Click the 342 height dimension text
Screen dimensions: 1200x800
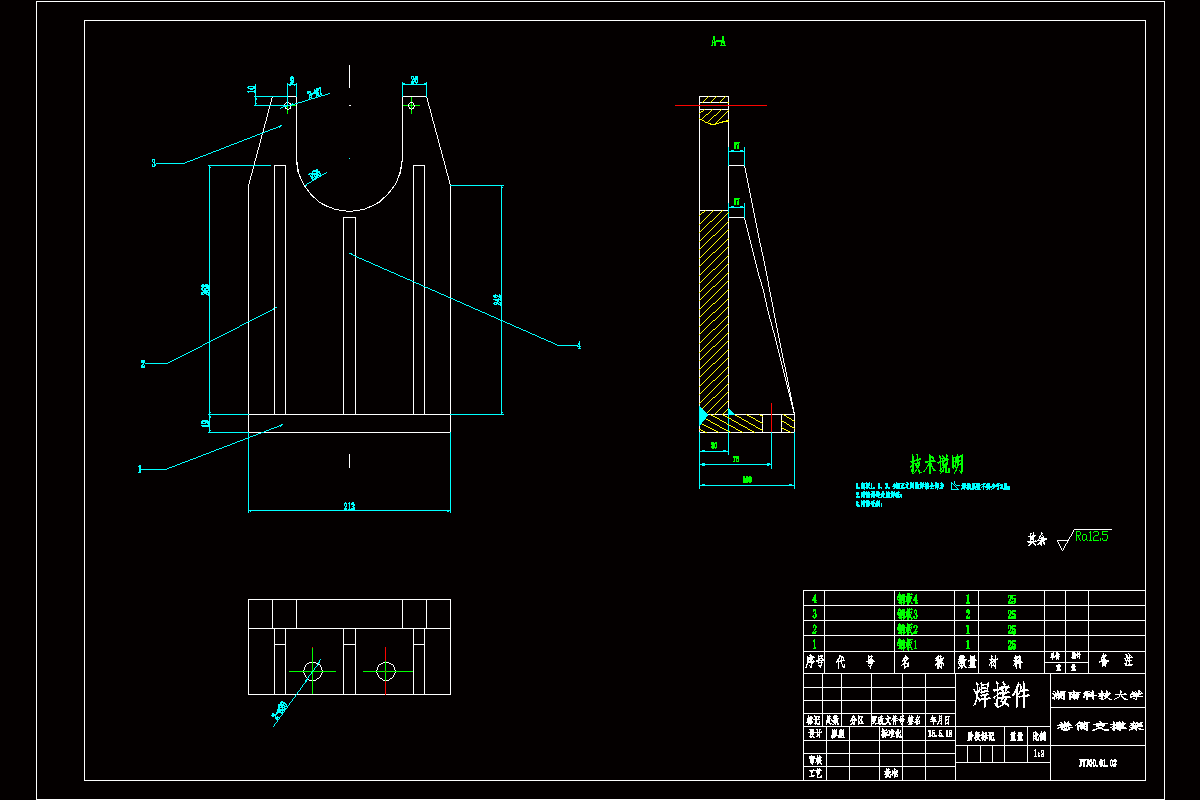coord(496,298)
